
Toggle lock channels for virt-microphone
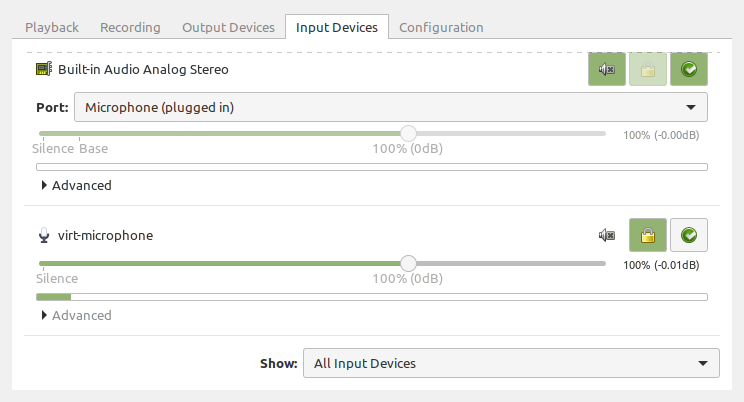pyautogui.click(x=648, y=236)
